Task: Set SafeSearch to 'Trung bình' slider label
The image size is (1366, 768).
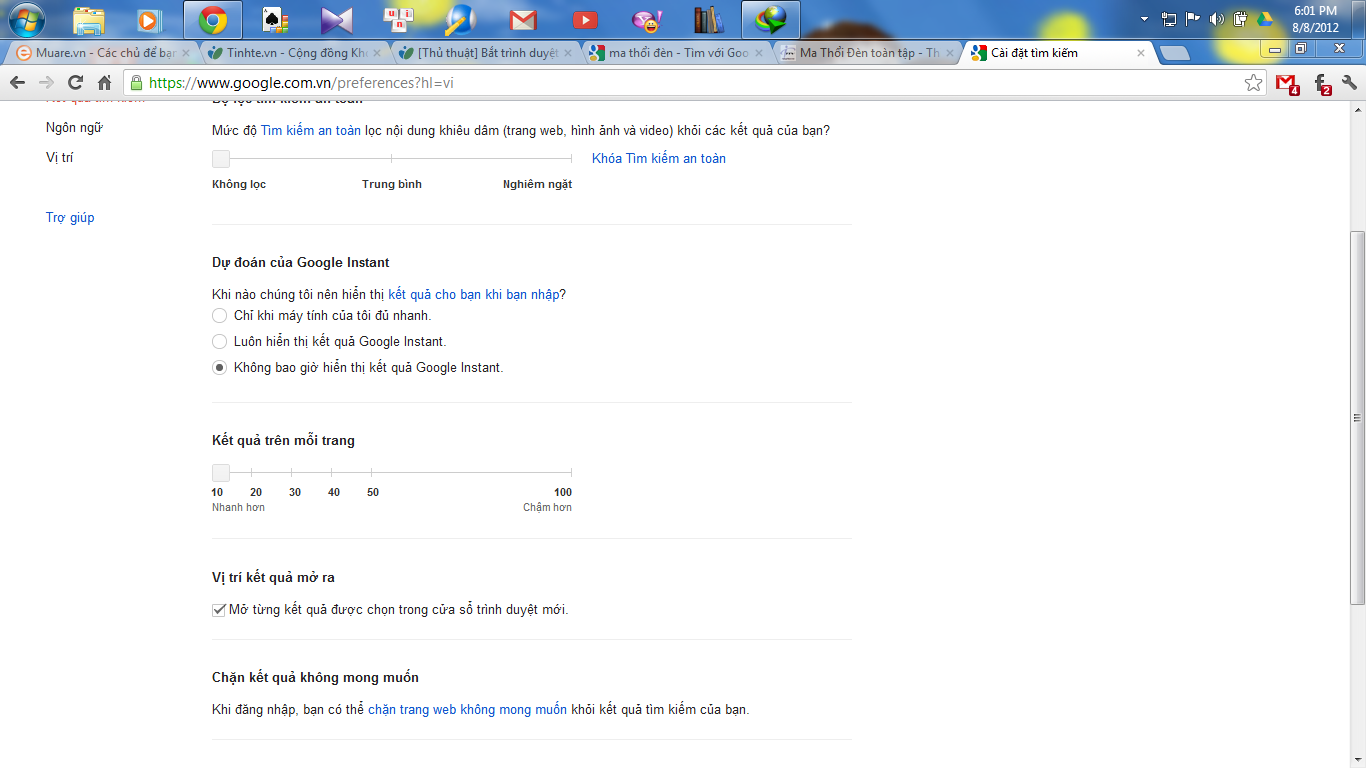Action: coord(392,184)
